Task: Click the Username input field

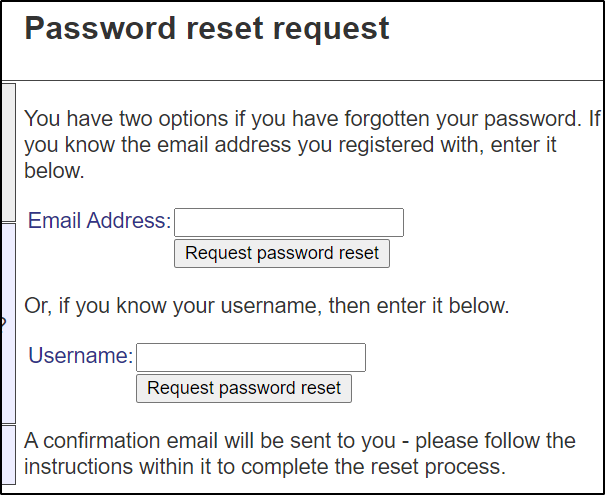Action: coord(250,357)
